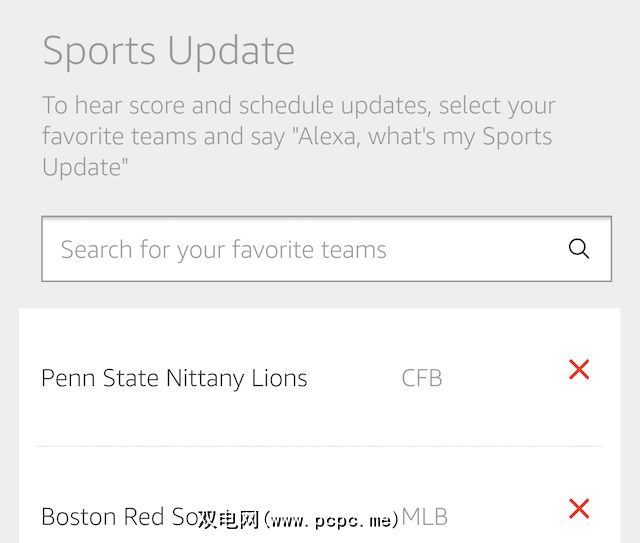The image size is (640, 543).
Task: Select the Boston Red Sox team name
Action: click(115, 517)
